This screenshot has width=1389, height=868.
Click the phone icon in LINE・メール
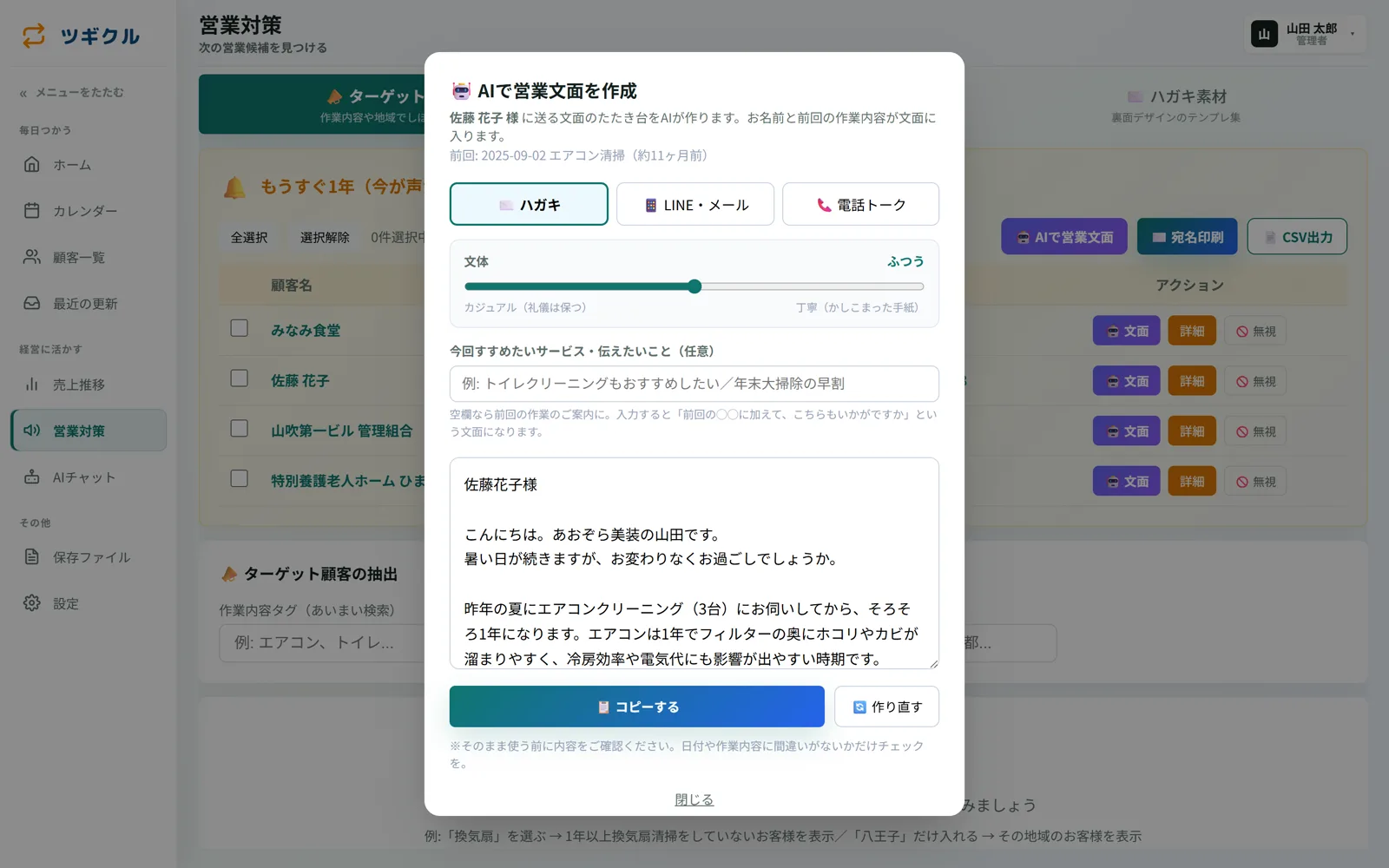tap(650, 206)
